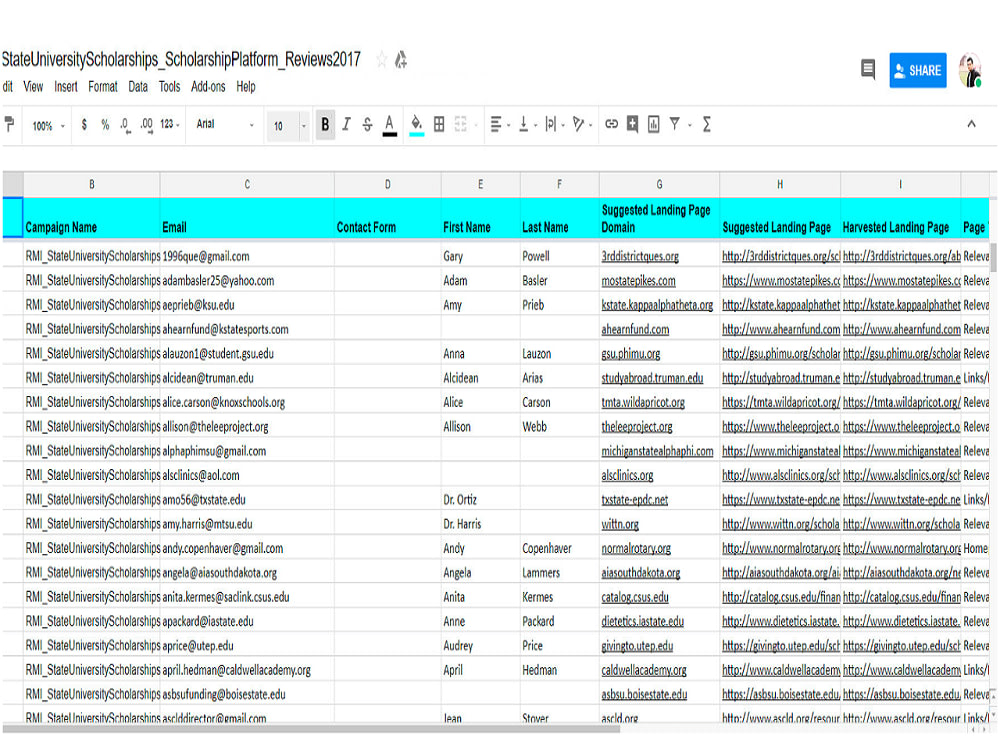
Task: Select the Contact Form header cell
Action: [x=387, y=218]
